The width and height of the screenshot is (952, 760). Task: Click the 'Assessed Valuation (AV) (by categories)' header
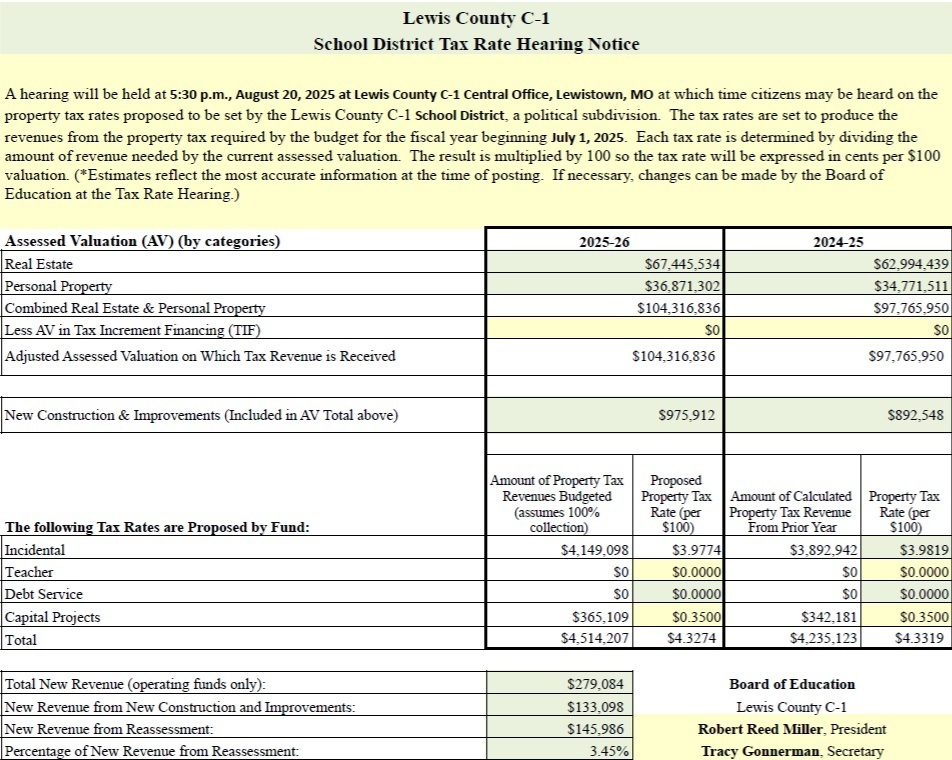[x=143, y=241]
